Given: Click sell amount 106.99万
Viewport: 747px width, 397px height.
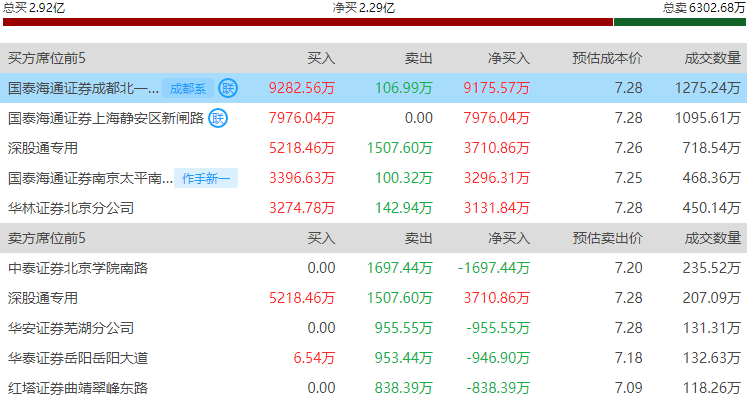Looking at the screenshot, I should [x=404, y=88].
